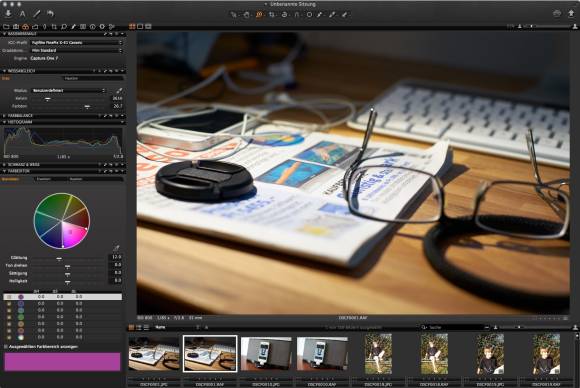Viewport: 580px width, 388px height.
Task: Click the Import images arrow icon
Action: (x=8, y=14)
